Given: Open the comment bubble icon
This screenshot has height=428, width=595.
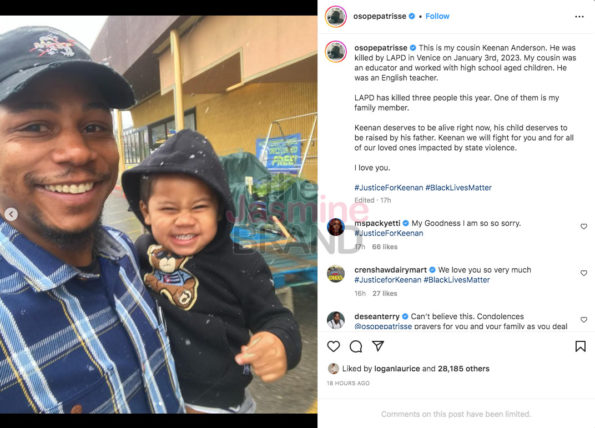Looking at the screenshot, I should pyautogui.click(x=356, y=346).
